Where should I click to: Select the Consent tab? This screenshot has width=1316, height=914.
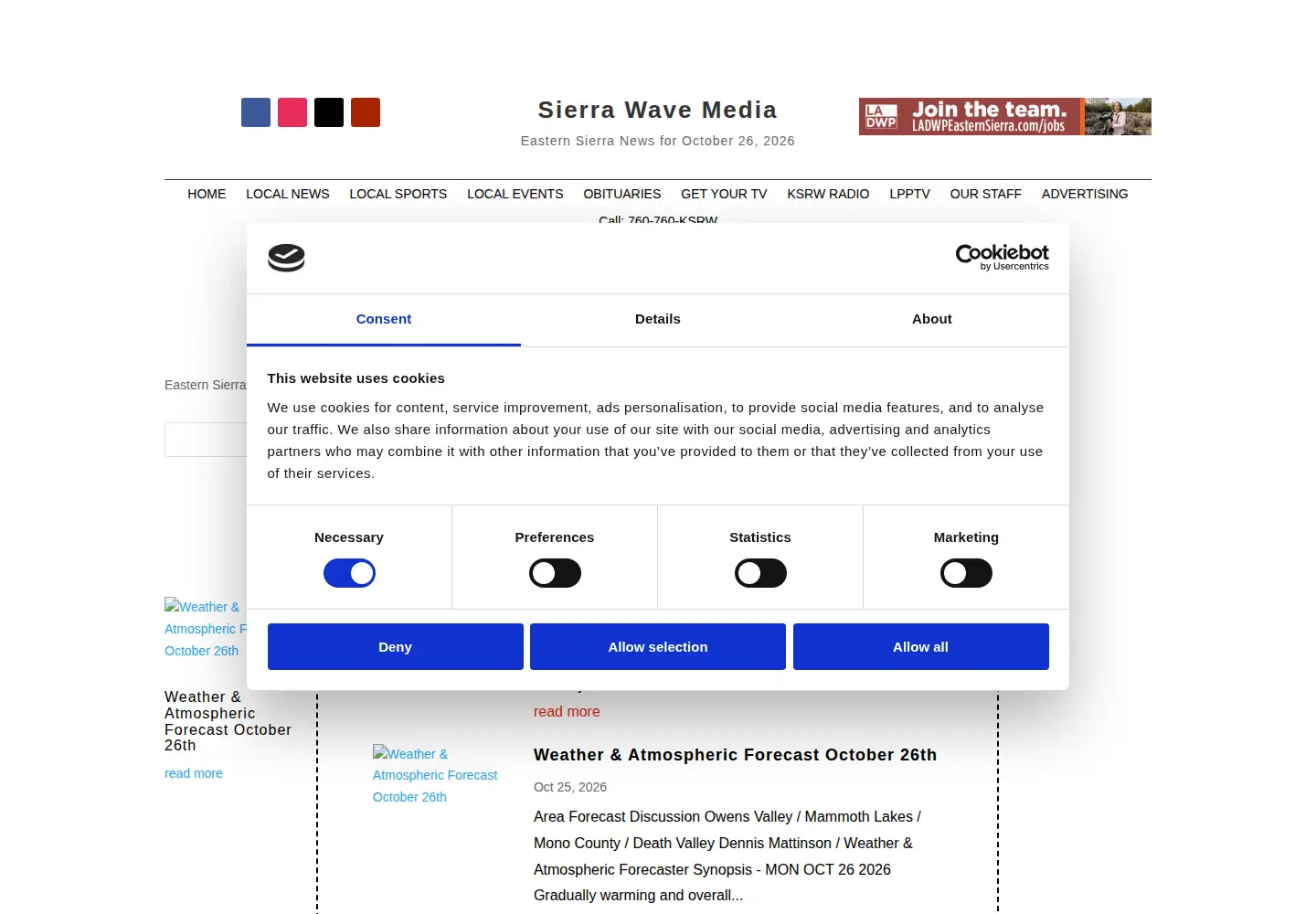pos(384,319)
